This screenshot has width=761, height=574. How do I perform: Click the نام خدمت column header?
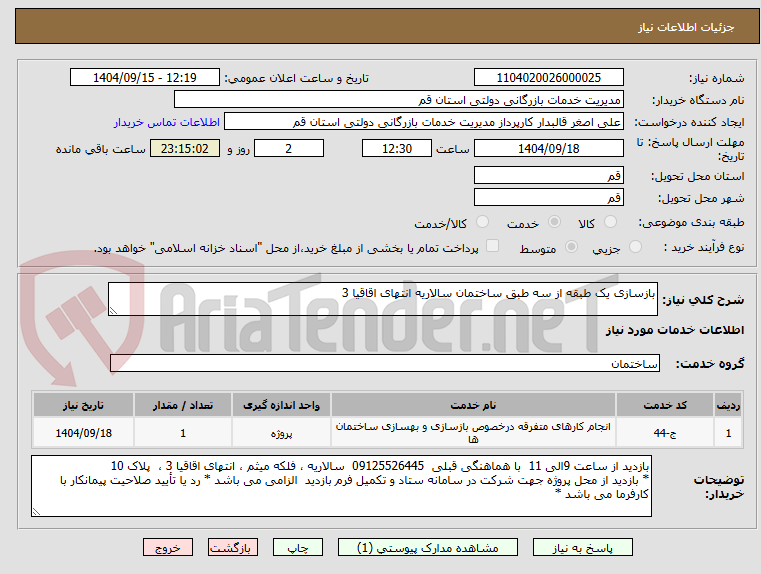(473, 405)
